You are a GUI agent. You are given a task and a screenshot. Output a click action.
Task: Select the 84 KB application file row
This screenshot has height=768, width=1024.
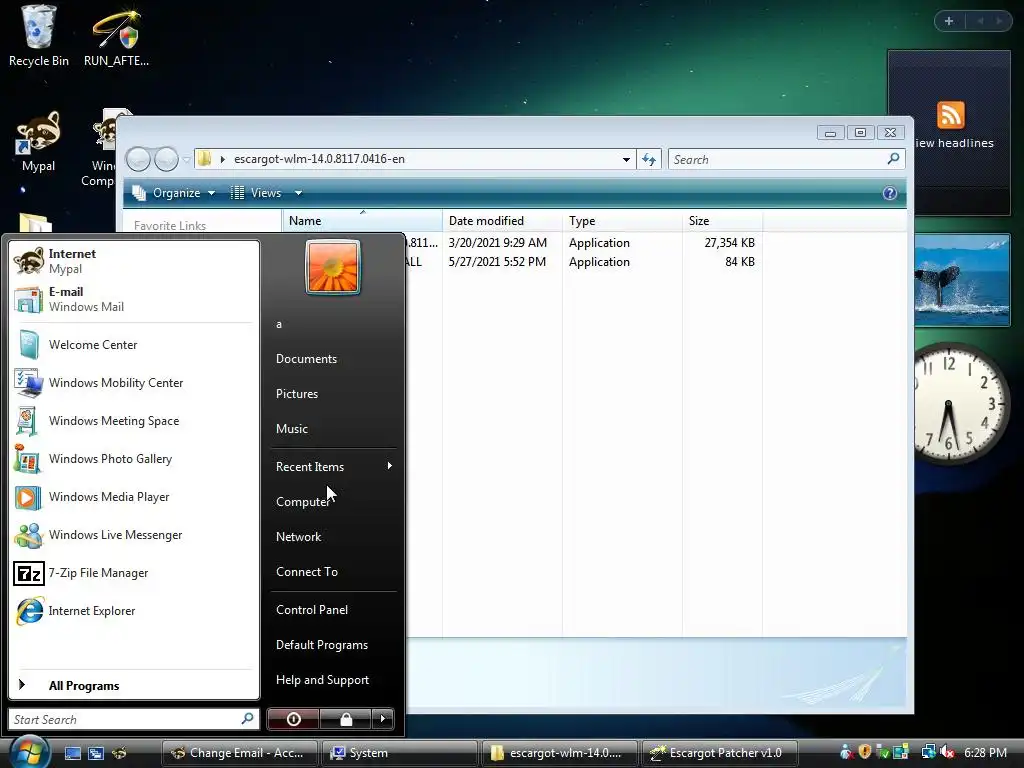583,262
